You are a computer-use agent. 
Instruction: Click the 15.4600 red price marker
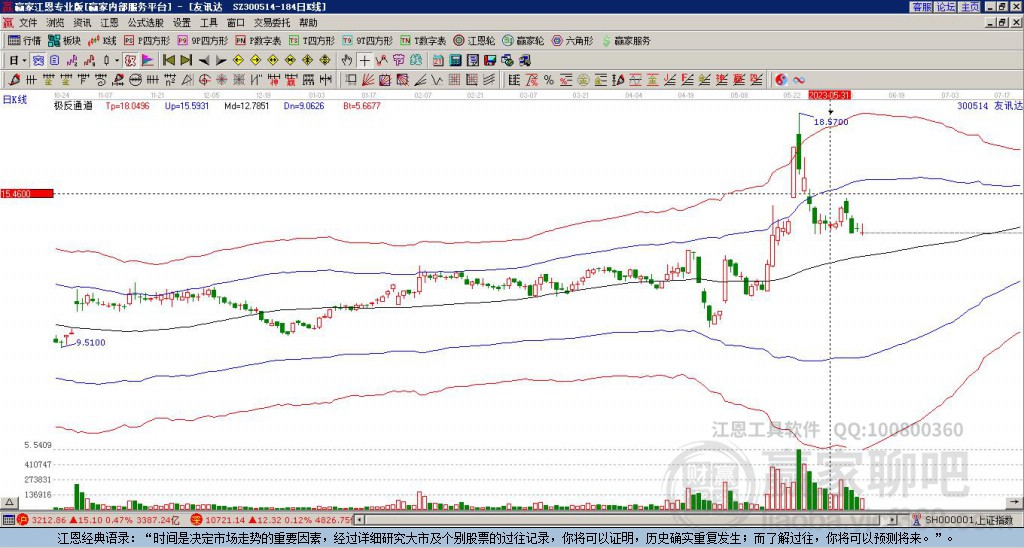point(26,194)
